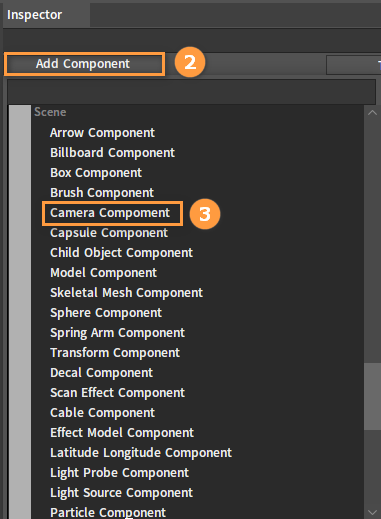Add Spring Arm Component

point(117,333)
